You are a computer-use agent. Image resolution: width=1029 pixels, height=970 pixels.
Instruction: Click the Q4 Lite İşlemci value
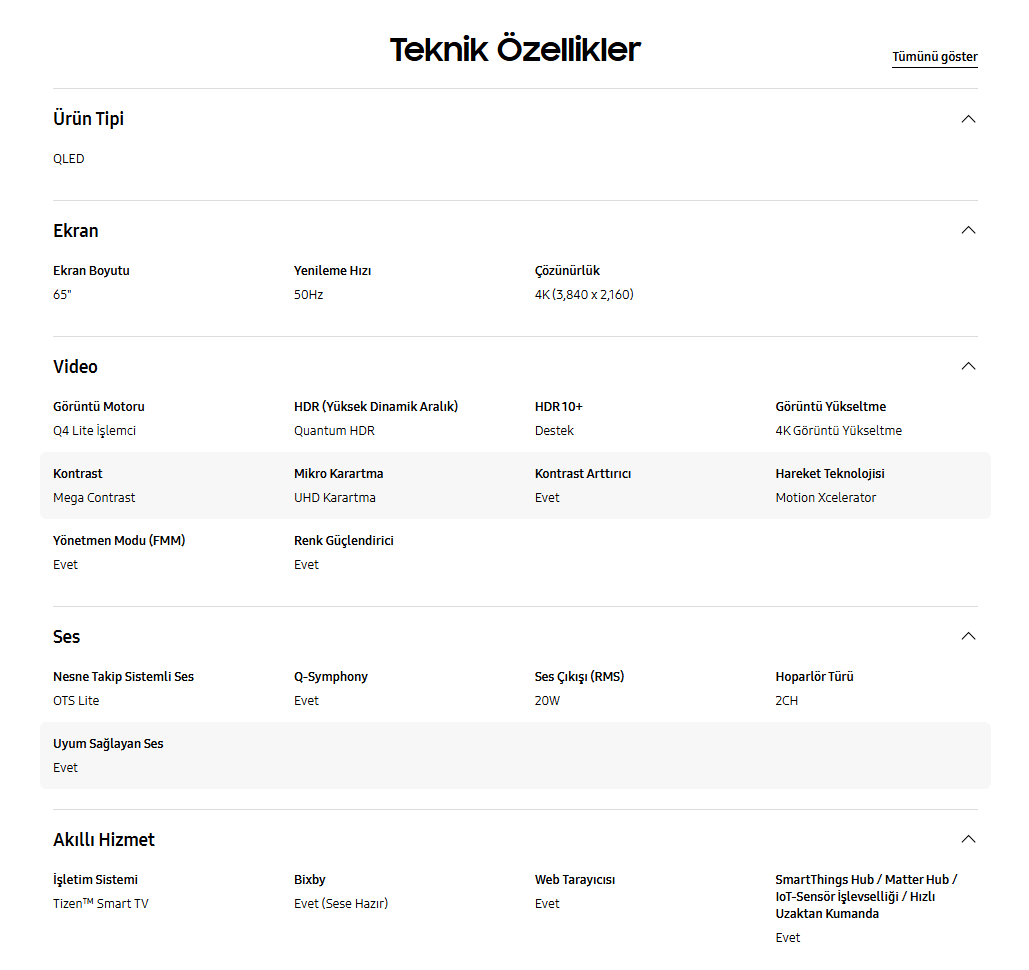pos(94,431)
